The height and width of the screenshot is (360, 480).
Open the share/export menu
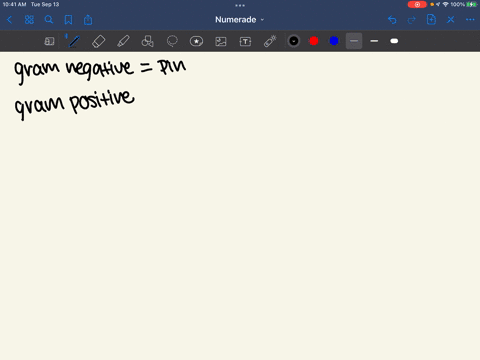[88, 20]
